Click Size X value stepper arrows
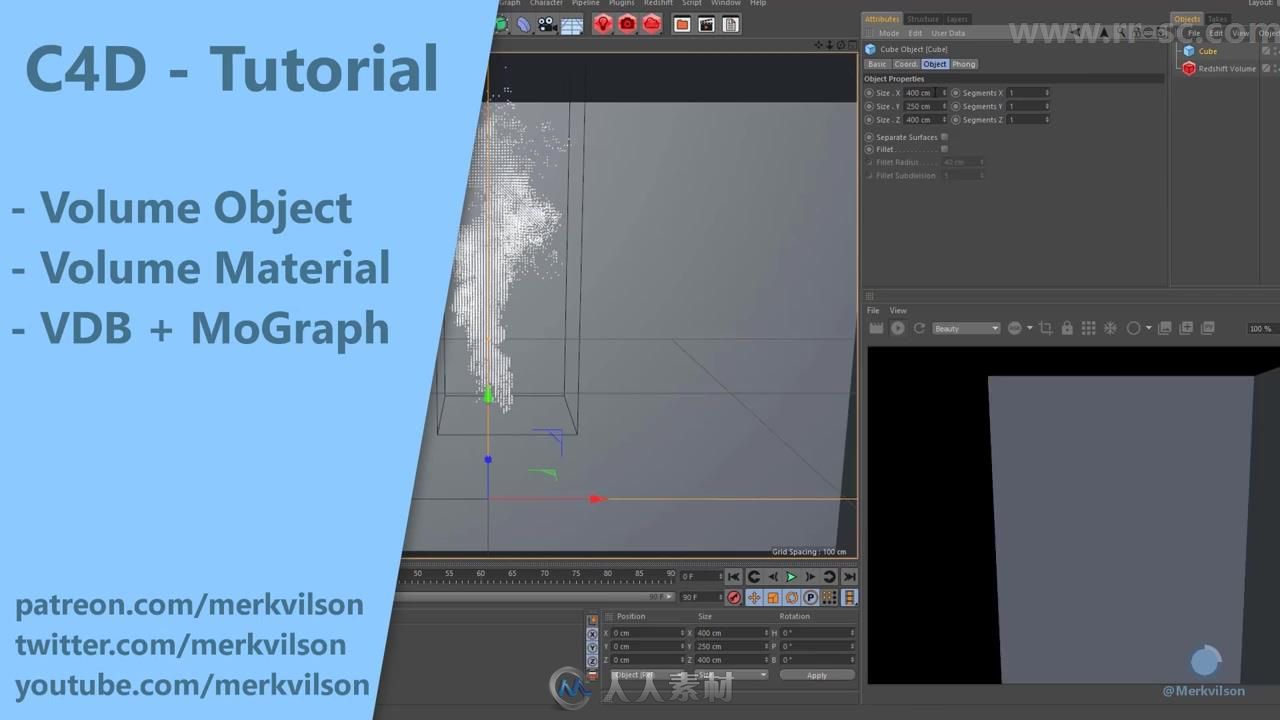The width and height of the screenshot is (1280, 720). tap(944, 93)
